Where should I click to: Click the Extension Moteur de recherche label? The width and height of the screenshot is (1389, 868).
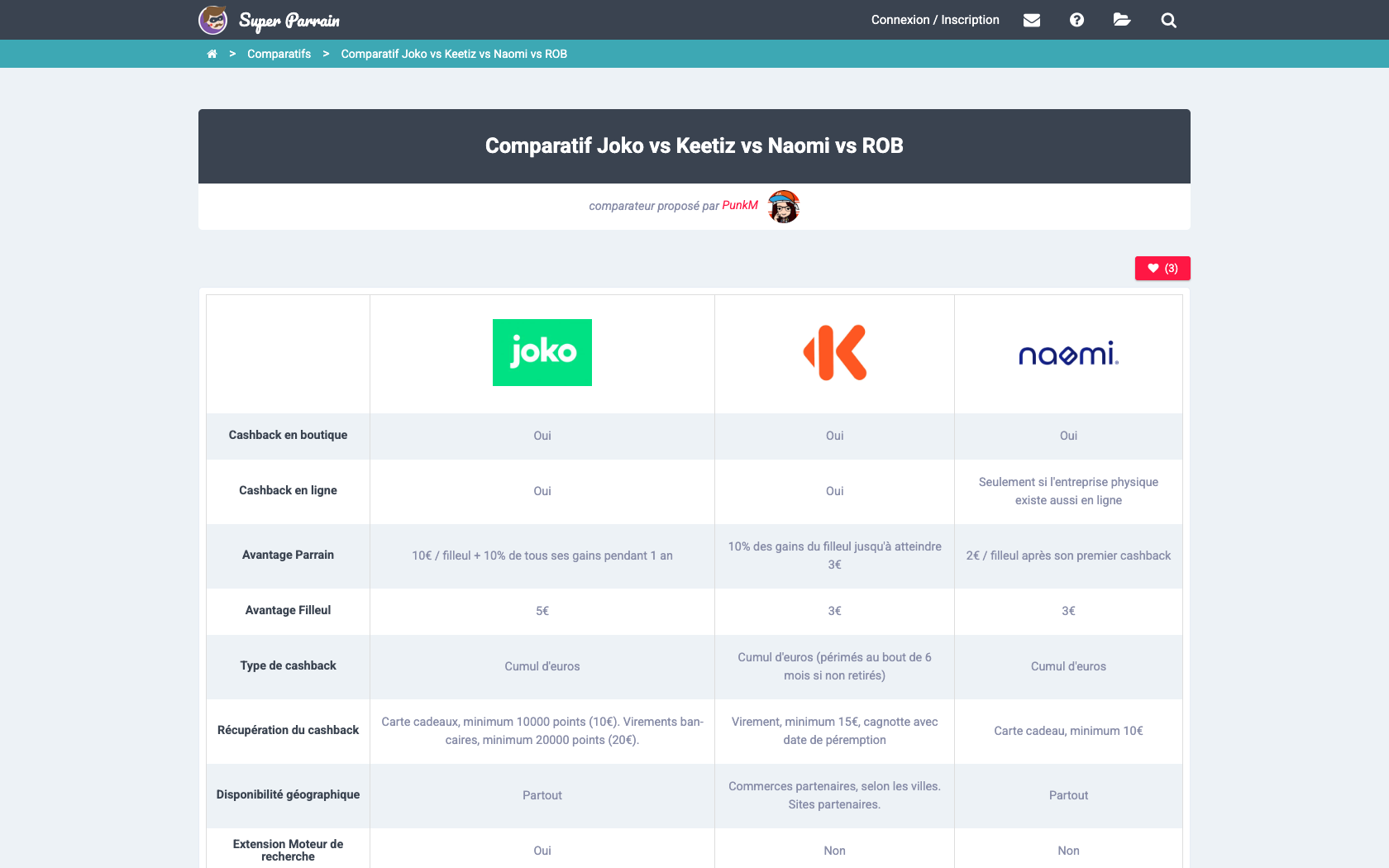coord(287,851)
